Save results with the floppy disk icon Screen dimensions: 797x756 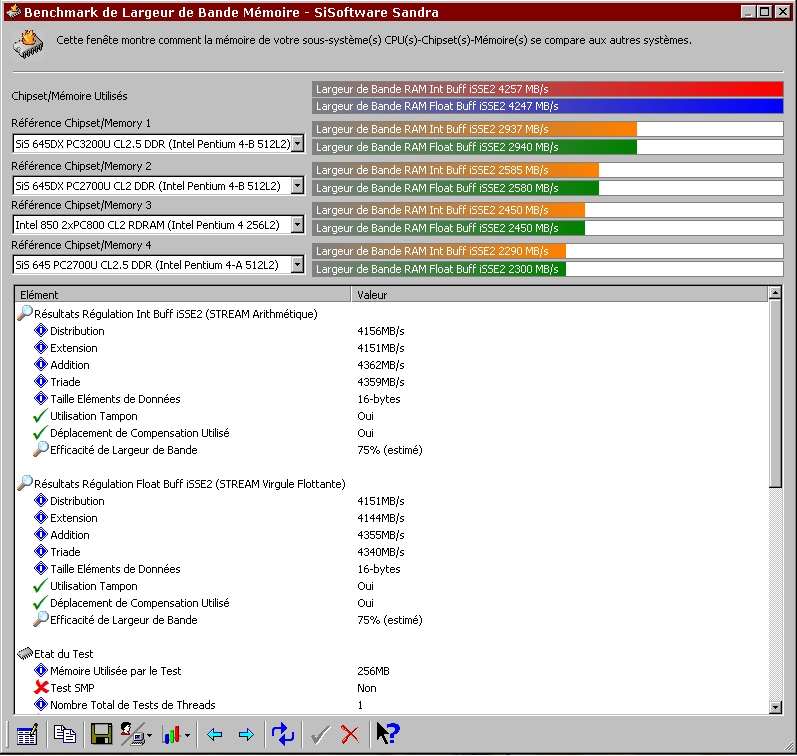click(x=101, y=735)
